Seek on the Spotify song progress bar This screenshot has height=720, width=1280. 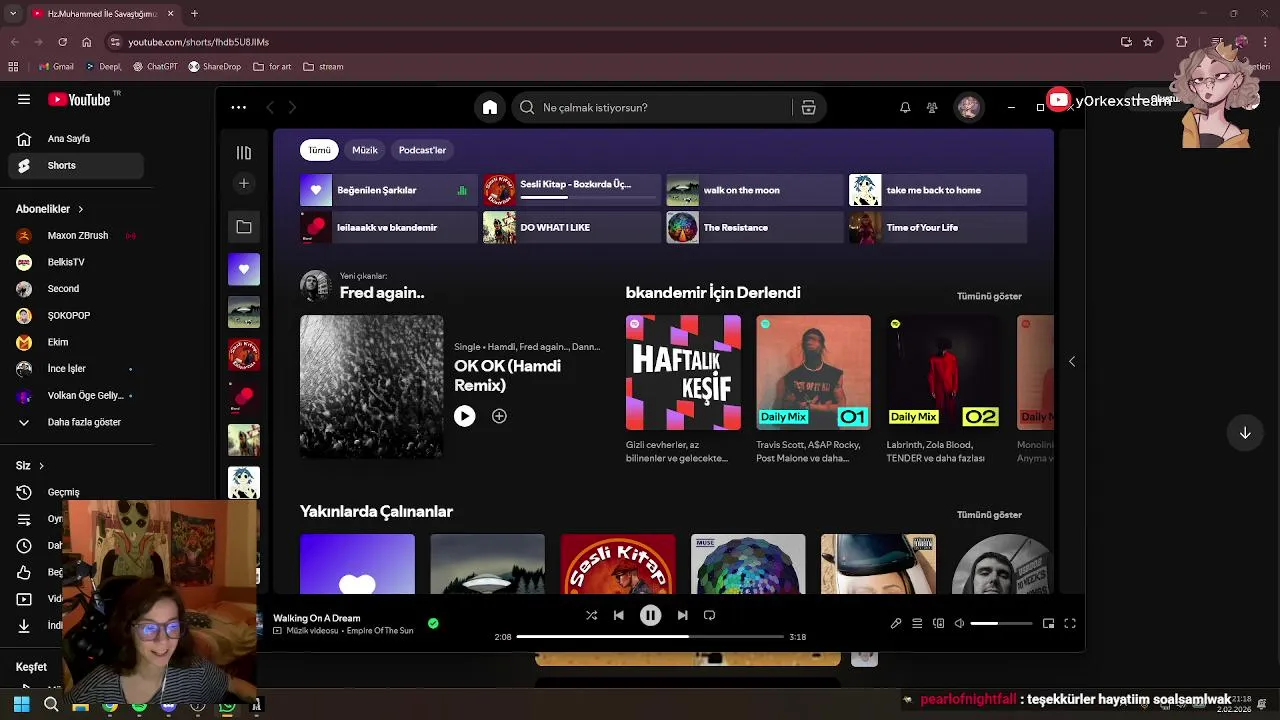[650, 637]
